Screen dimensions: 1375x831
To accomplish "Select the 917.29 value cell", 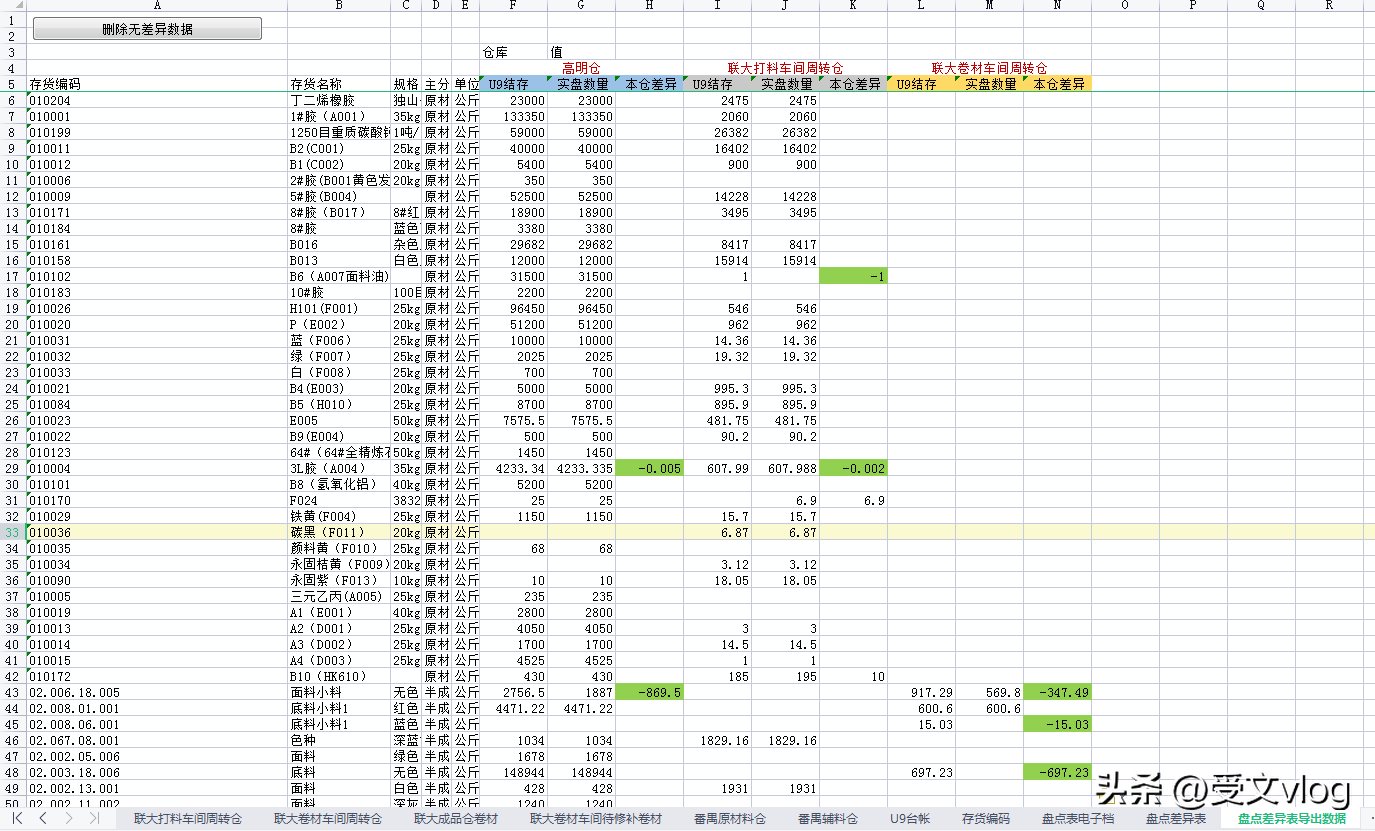I will tap(921, 692).
